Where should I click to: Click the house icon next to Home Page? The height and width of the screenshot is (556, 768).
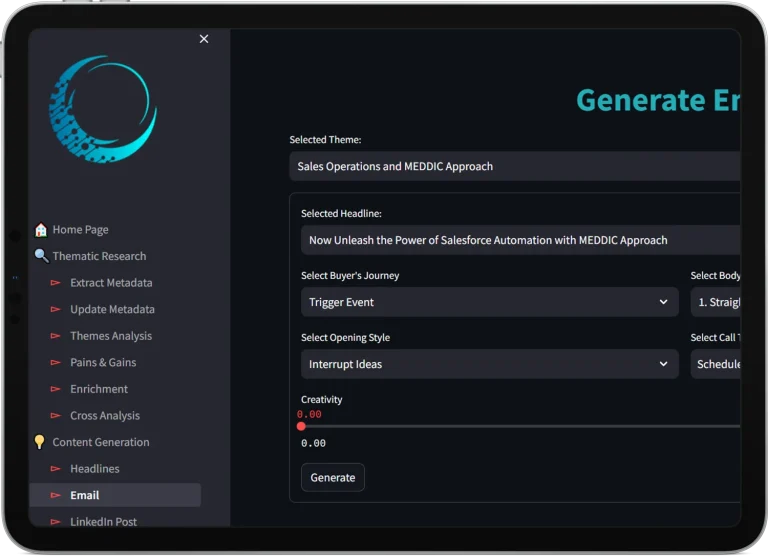[x=41, y=230]
